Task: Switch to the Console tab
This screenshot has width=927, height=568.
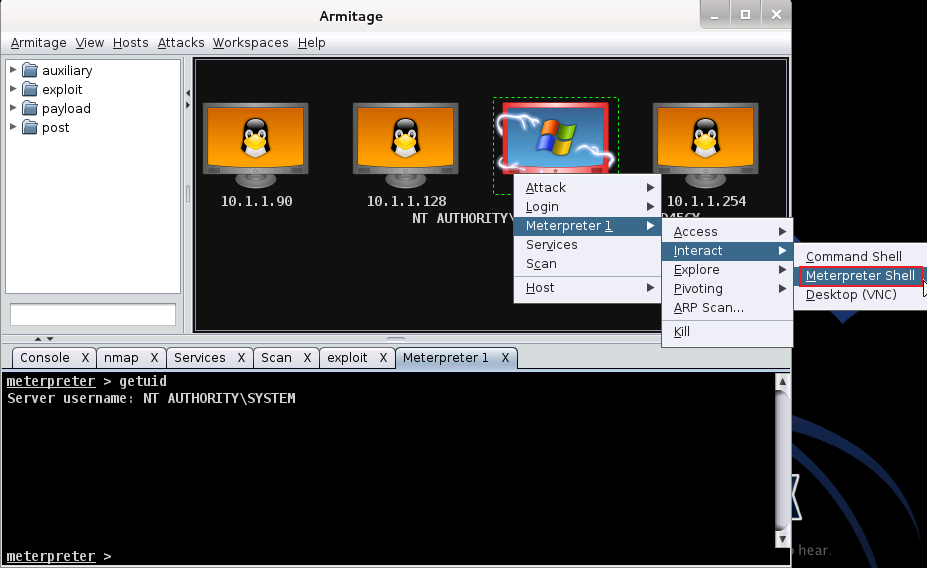Action: point(45,358)
